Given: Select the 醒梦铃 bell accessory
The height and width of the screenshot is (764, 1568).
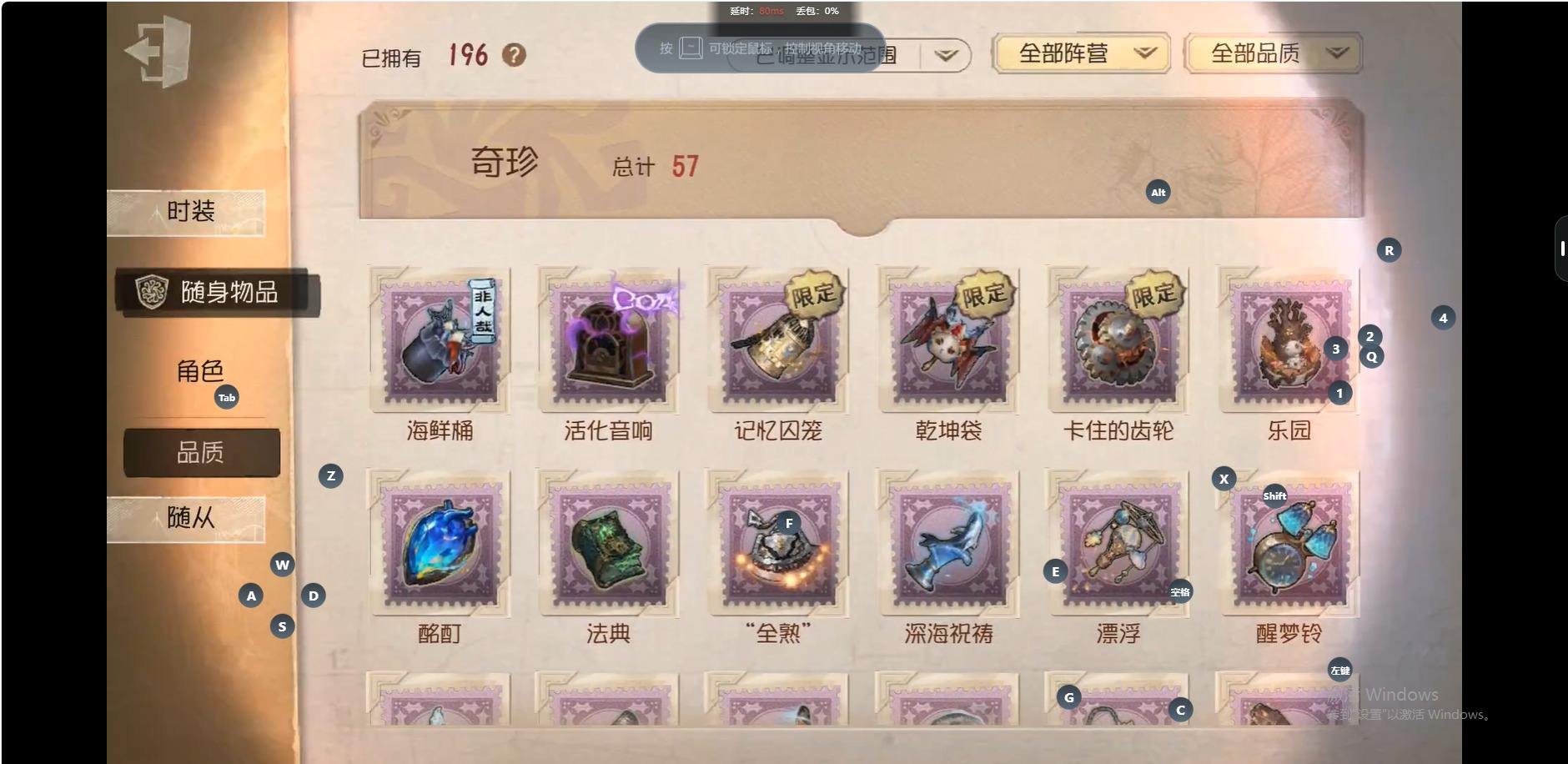Looking at the screenshot, I should point(1289,544).
